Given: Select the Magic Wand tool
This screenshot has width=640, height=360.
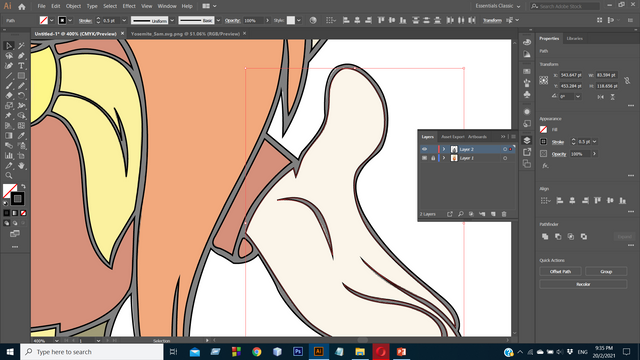Looking at the screenshot, I should pyautogui.click(x=21, y=46).
